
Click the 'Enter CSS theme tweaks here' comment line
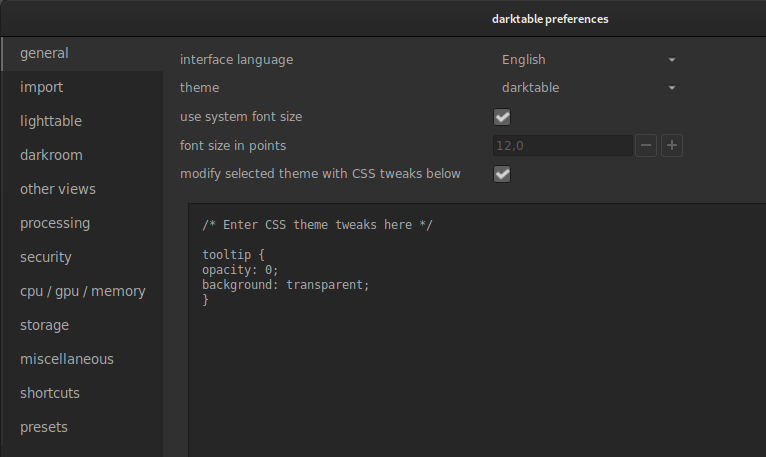317,225
